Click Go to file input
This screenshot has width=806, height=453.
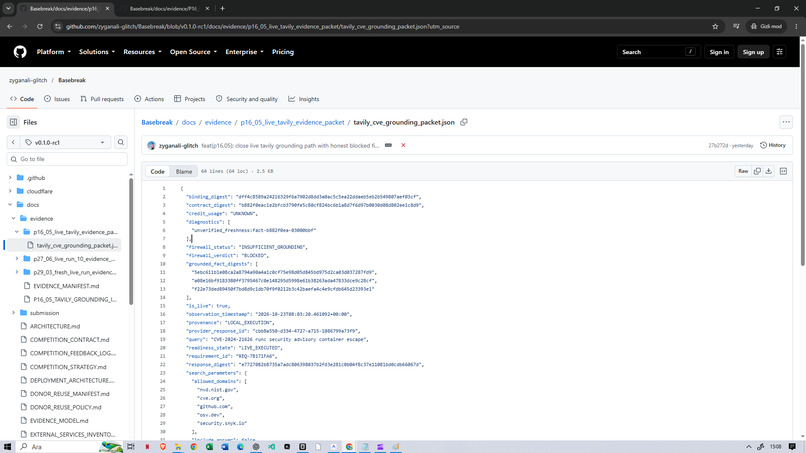click(x=67, y=159)
